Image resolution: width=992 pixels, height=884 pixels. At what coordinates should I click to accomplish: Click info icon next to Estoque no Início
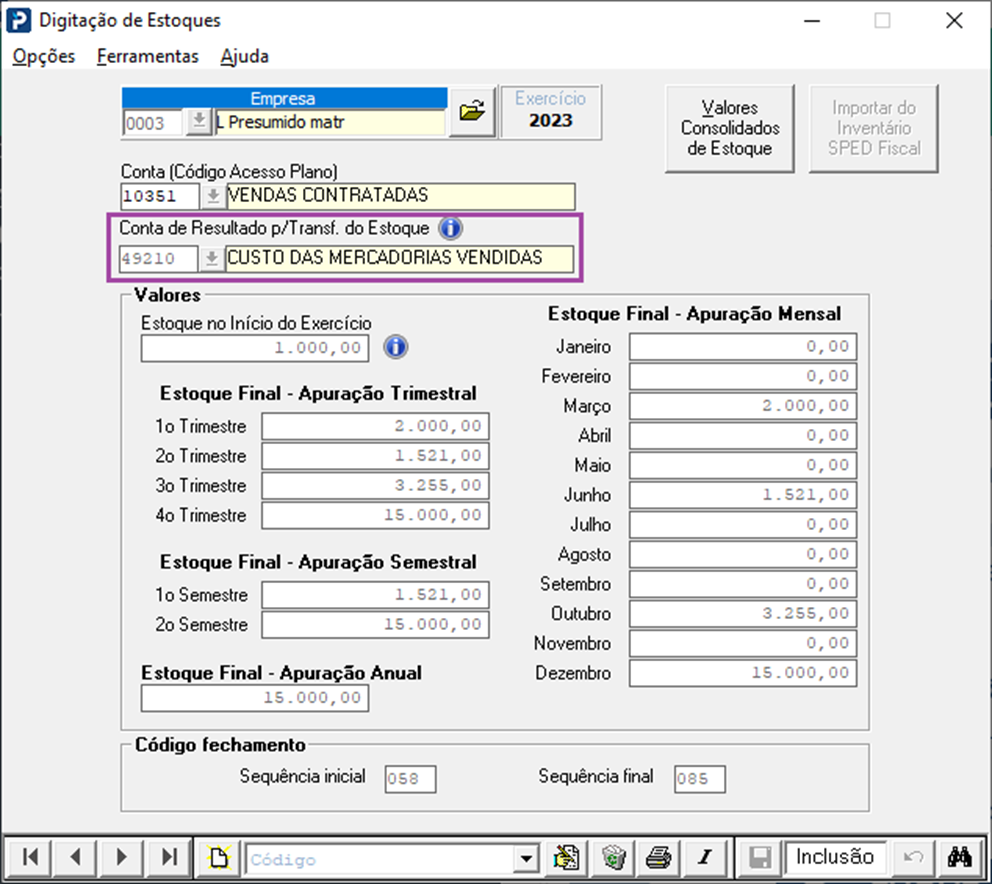coord(395,347)
